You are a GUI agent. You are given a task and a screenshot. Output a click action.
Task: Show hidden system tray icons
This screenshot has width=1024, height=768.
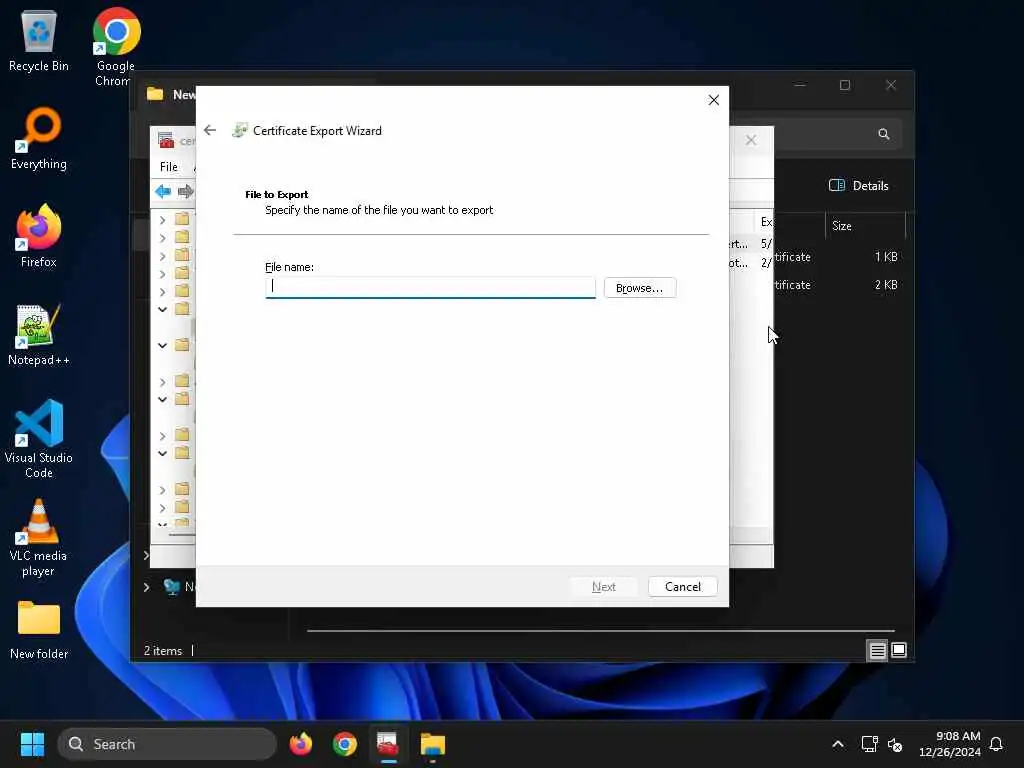tap(838, 744)
